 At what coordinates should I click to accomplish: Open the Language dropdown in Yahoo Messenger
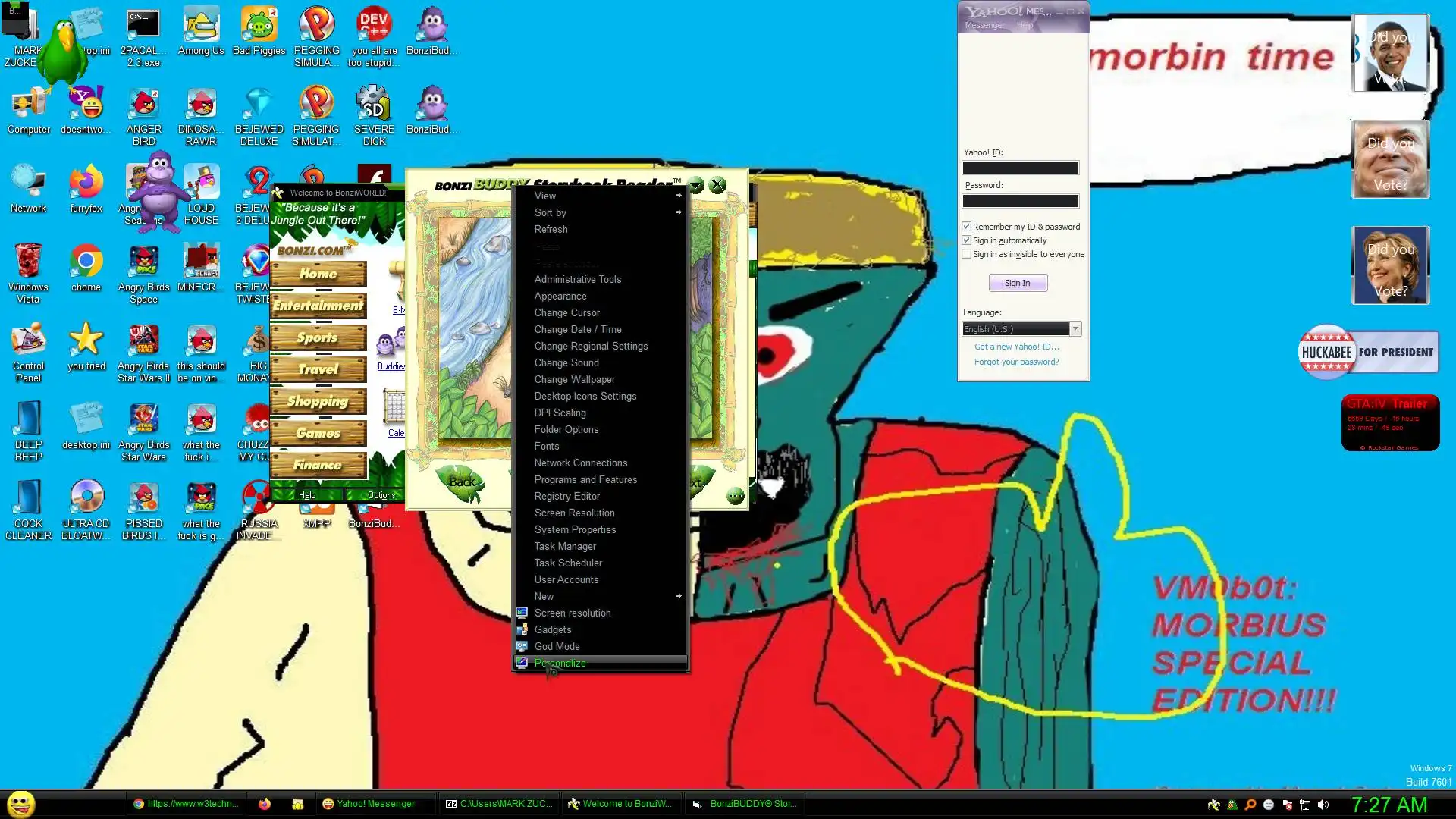coord(1075,329)
